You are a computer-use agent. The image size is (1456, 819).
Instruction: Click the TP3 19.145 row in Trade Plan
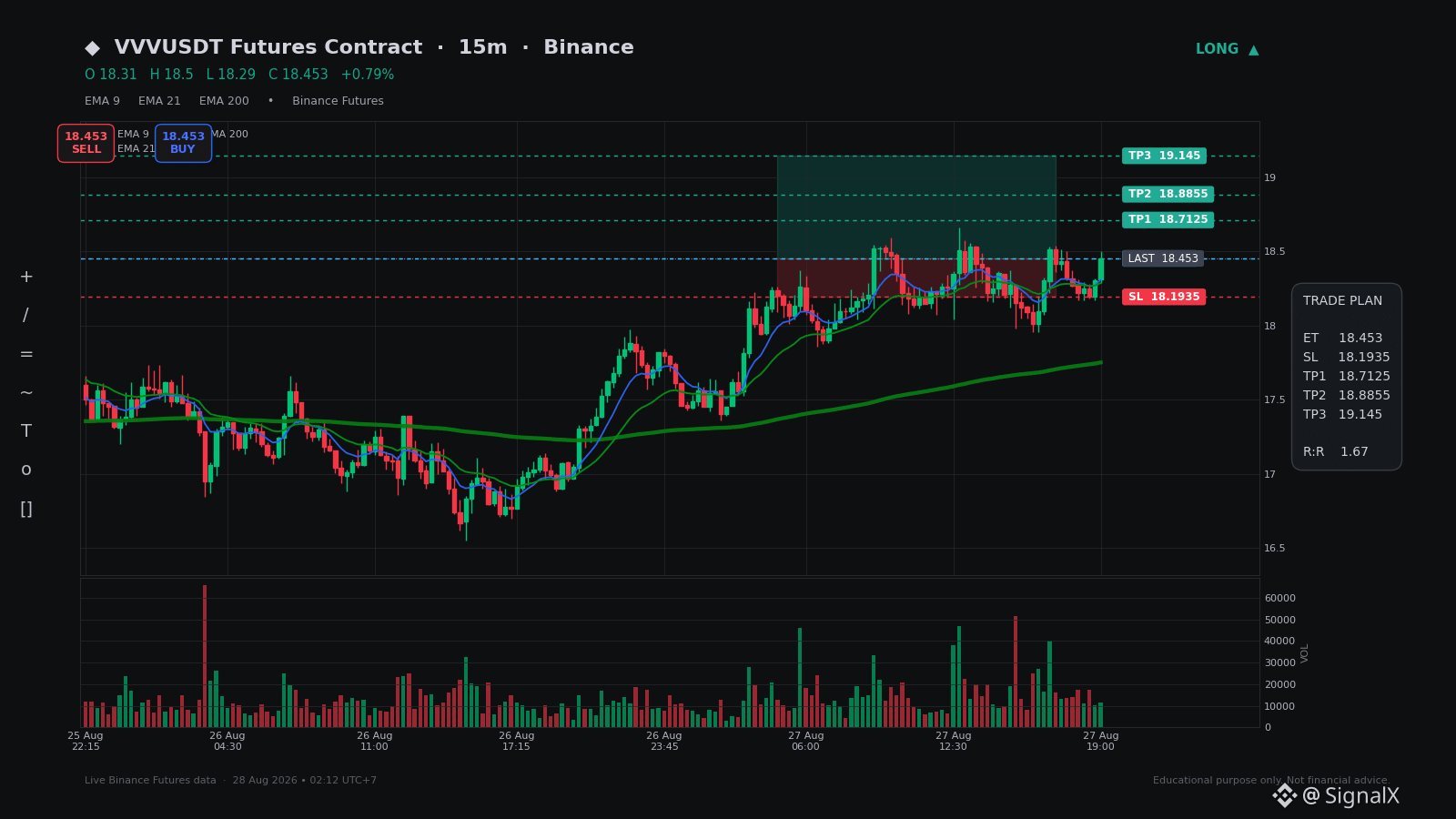(x=1342, y=415)
